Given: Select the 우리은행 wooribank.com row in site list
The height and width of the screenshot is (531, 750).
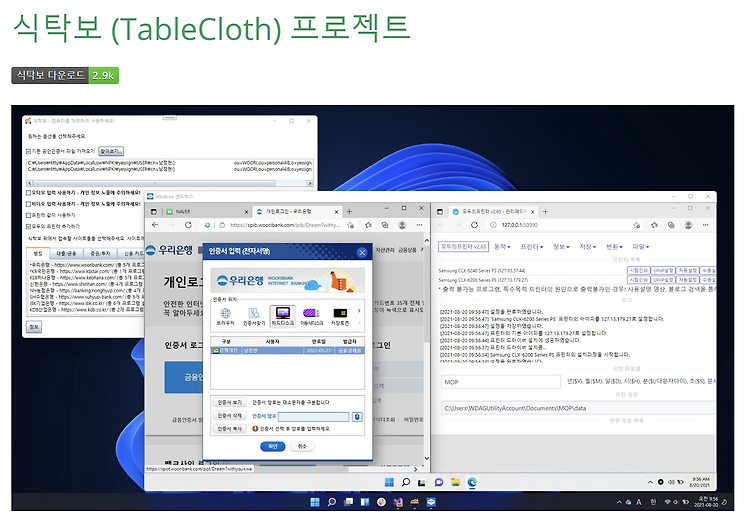Looking at the screenshot, I should tap(86, 265).
